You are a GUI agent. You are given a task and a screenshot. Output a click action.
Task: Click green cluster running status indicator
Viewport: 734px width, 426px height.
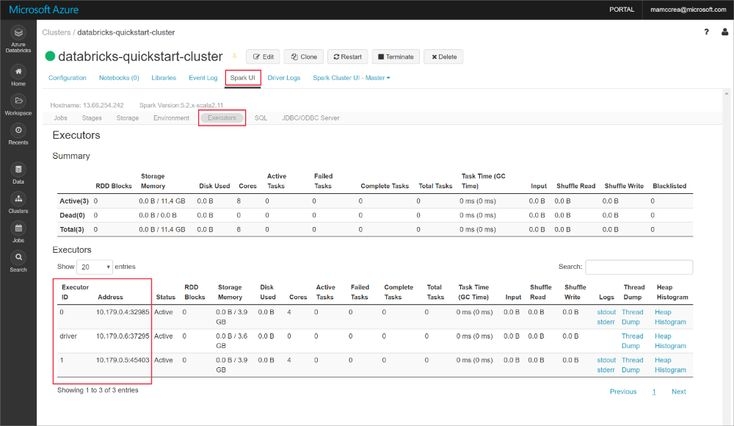point(50,57)
